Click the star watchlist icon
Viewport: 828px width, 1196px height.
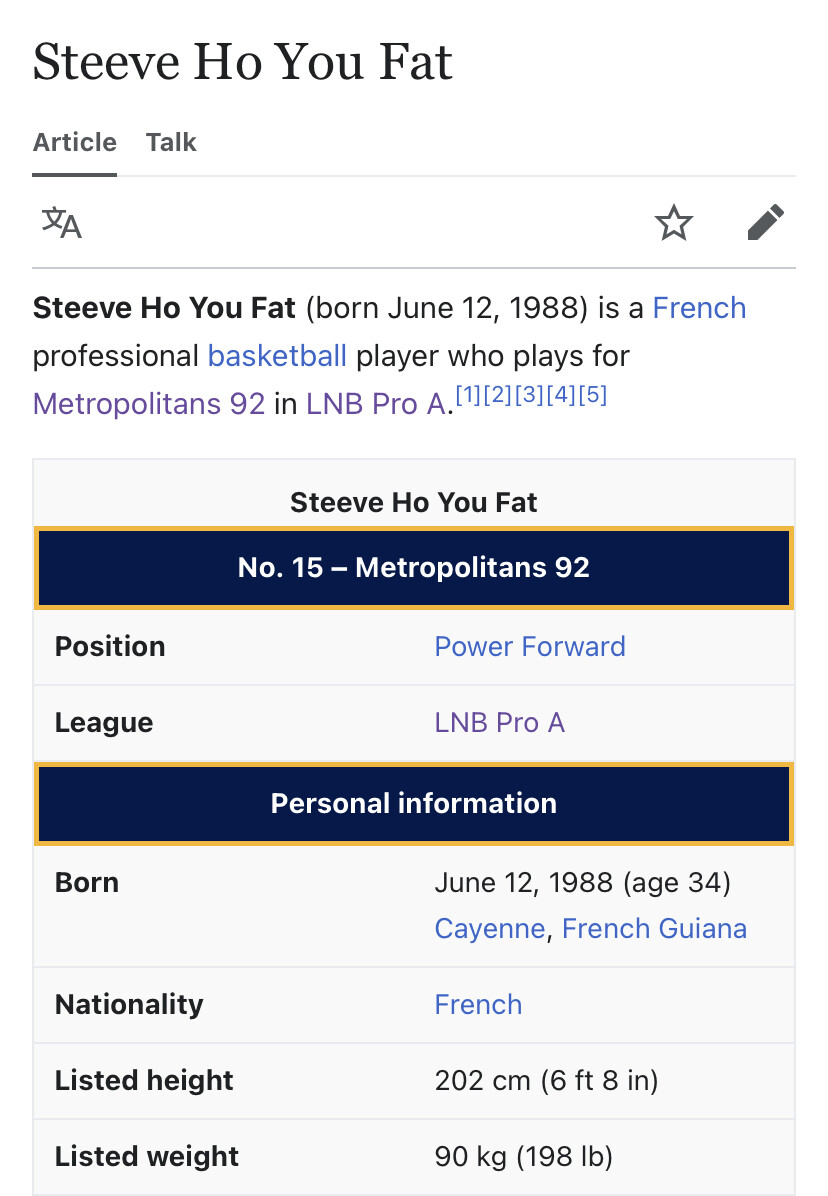[674, 223]
